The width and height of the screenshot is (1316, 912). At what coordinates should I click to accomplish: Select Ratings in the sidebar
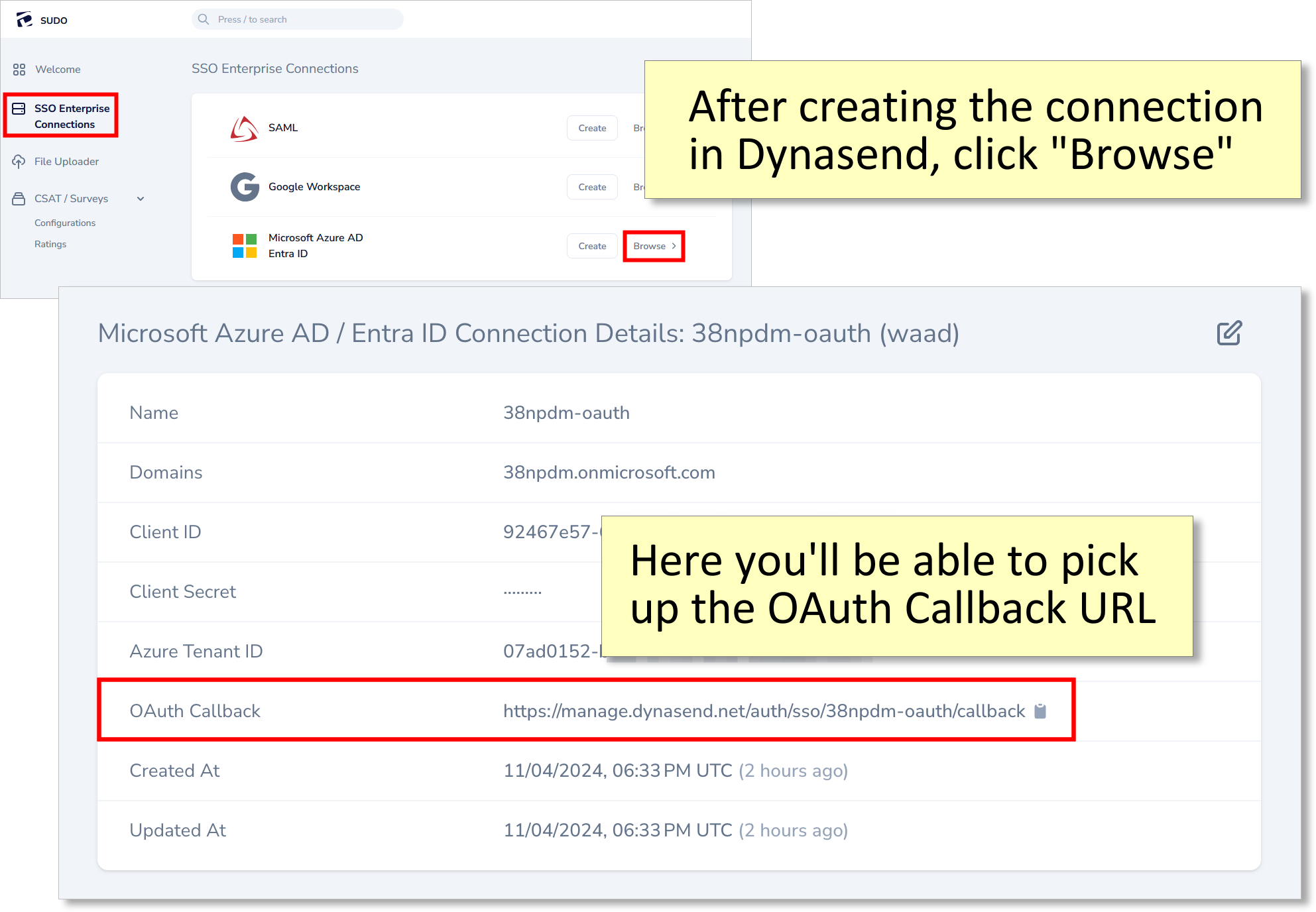pos(50,244)
